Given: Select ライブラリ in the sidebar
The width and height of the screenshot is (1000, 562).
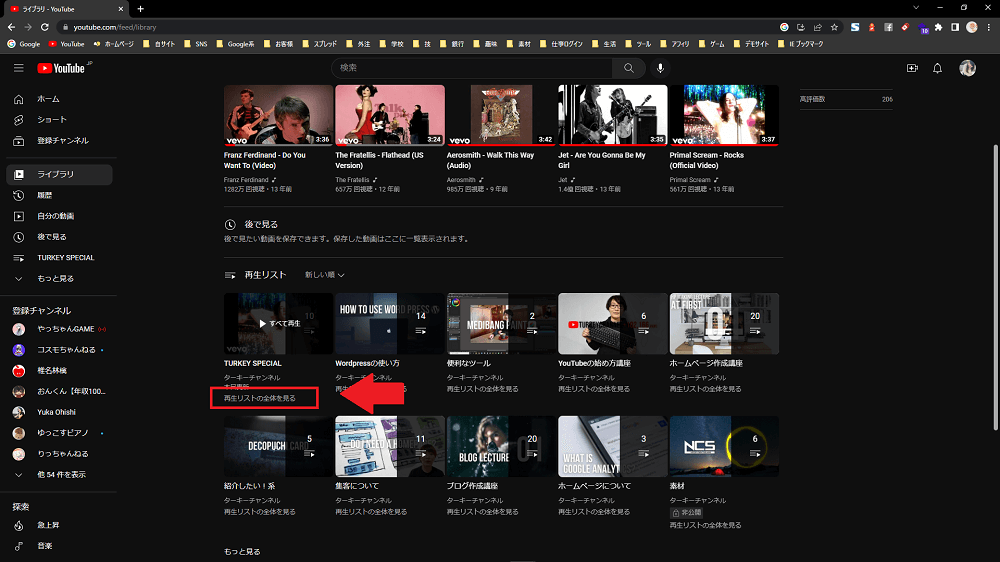Looking at the screenshot, I should [x=59, y=174].
